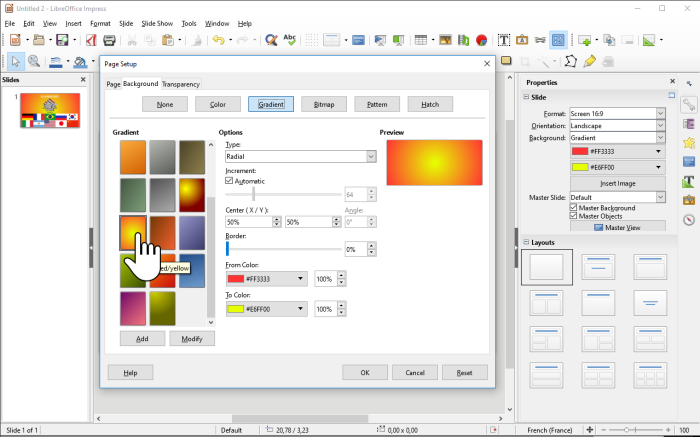Image resolution: width=700 pixels, height=437 pixels.
Task: Click the Print icon in toolbar
Action: tap(109, 40)
